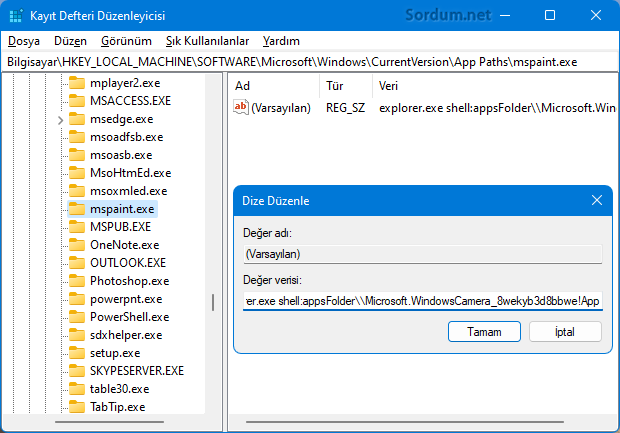Click the mplayer2.exe folder icon
Viewport: 620px width, 433px height.
coord(77,83)
